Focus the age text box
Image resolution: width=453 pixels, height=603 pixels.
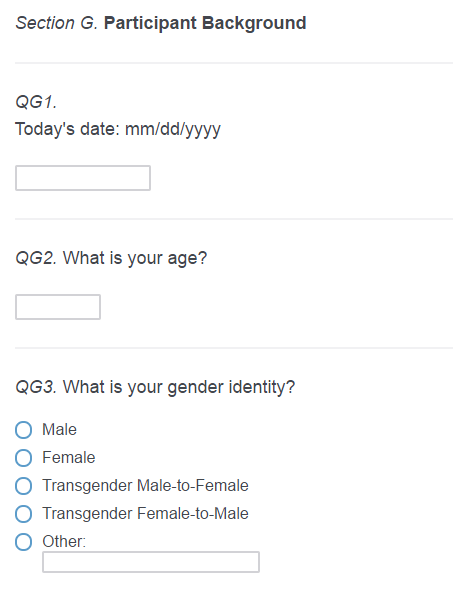(x=58, y=307)
